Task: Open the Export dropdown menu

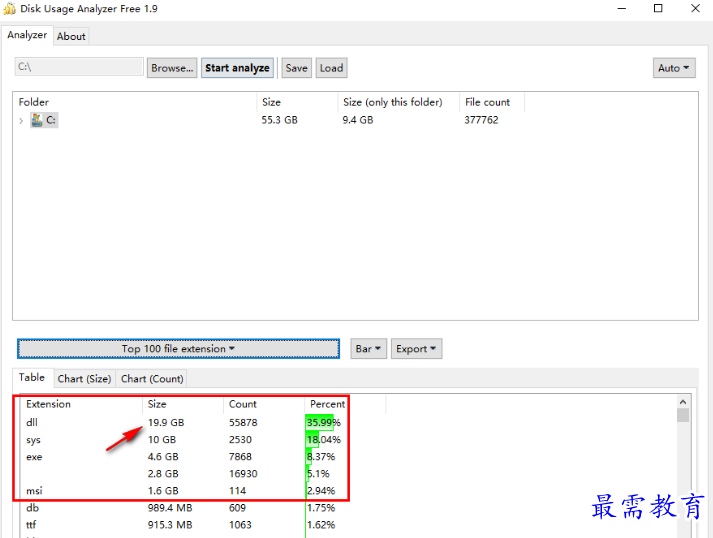Action: pos(416,349)
